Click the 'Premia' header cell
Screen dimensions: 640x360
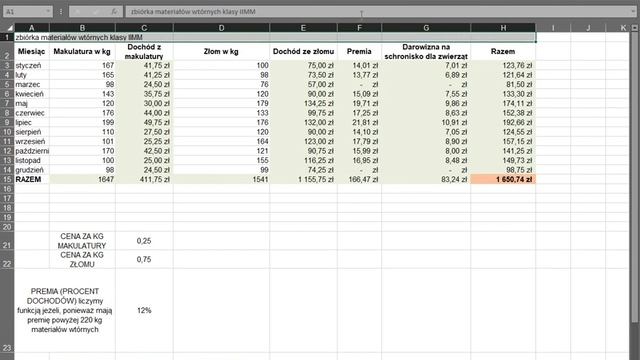[x=359, y=51]
